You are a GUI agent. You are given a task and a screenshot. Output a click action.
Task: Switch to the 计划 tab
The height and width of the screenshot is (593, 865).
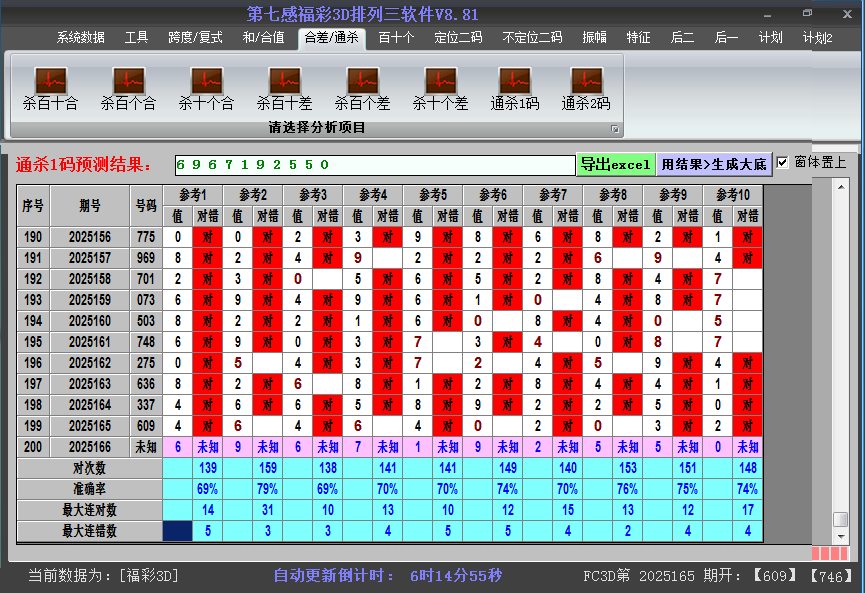771,38
